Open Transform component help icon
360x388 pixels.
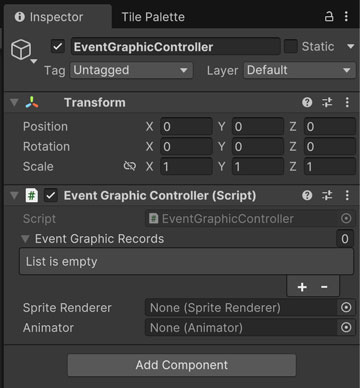coord(307,102)
